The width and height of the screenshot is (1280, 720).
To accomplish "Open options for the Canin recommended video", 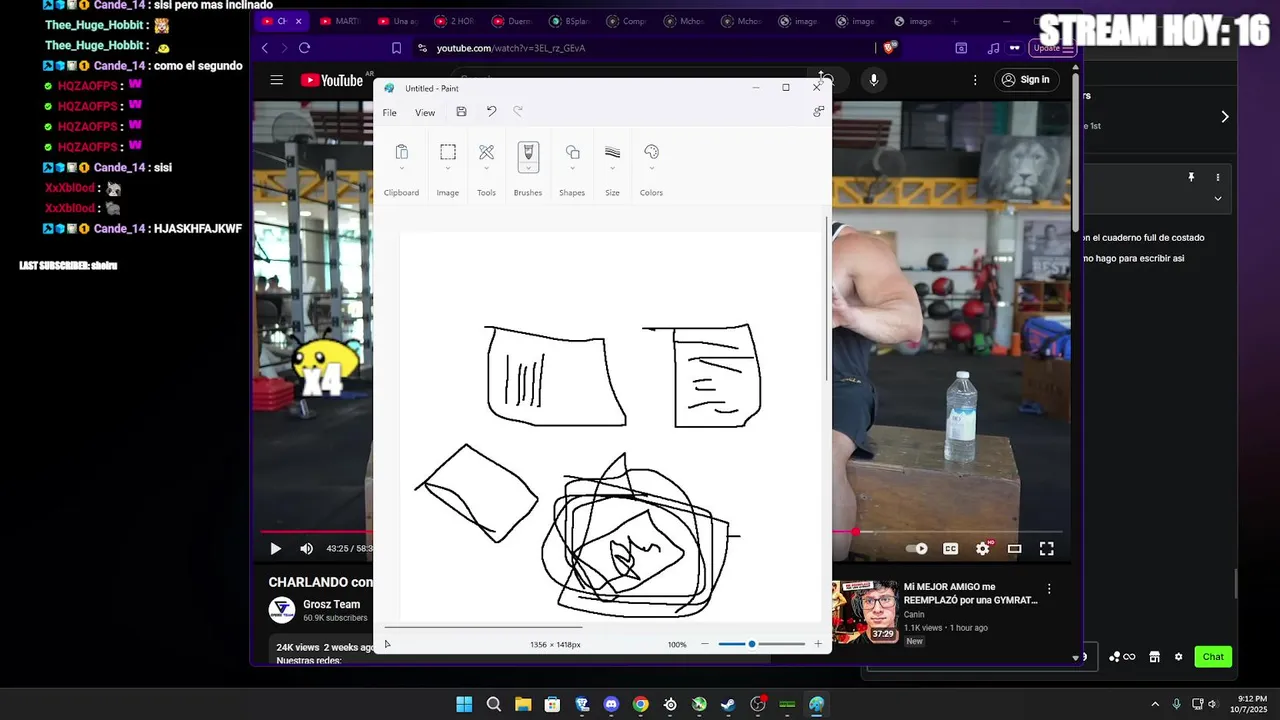I will click(x=1049, y=589).
